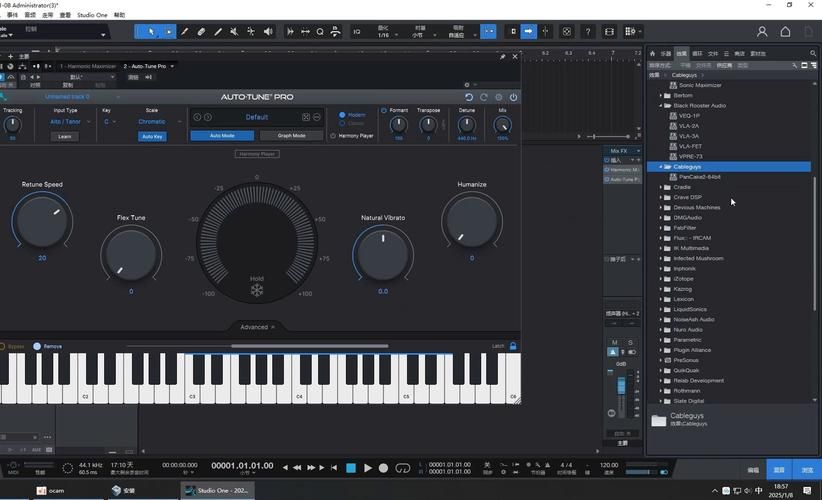Open the Studio One menu
Screen dimensions: 822x500
[92, 15]
